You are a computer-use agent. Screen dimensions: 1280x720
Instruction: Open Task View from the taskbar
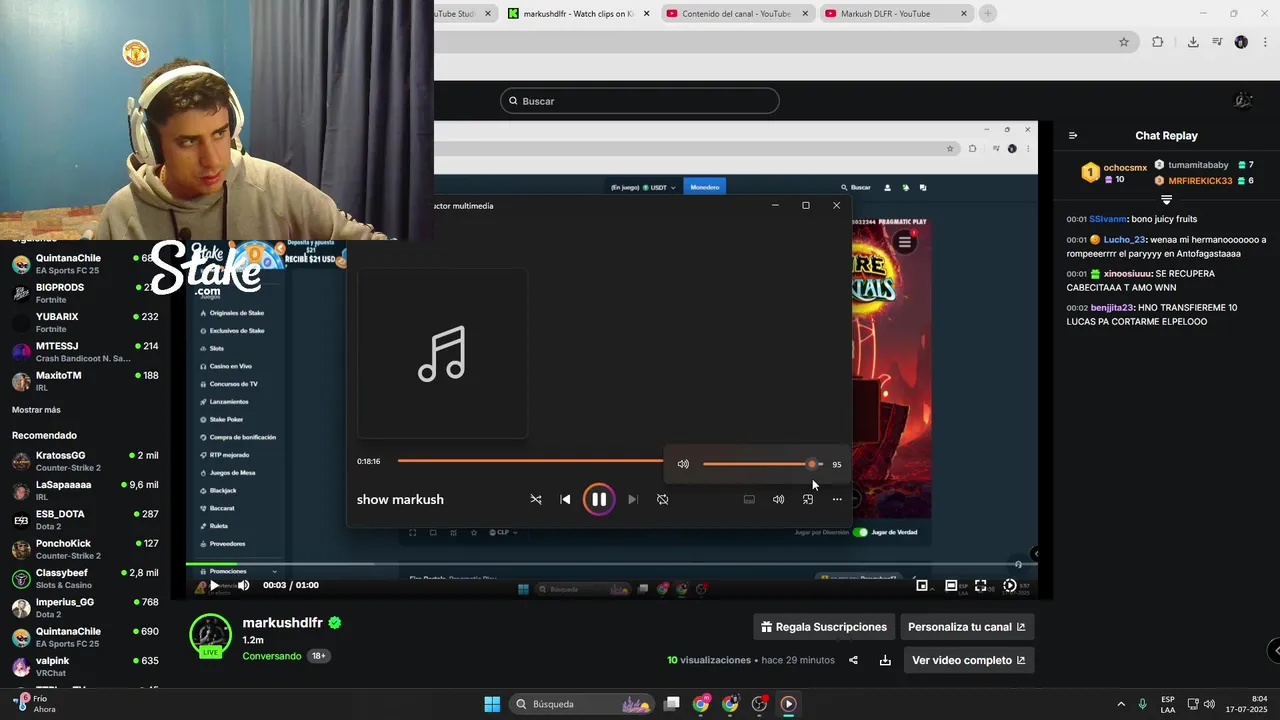point(672,704)
